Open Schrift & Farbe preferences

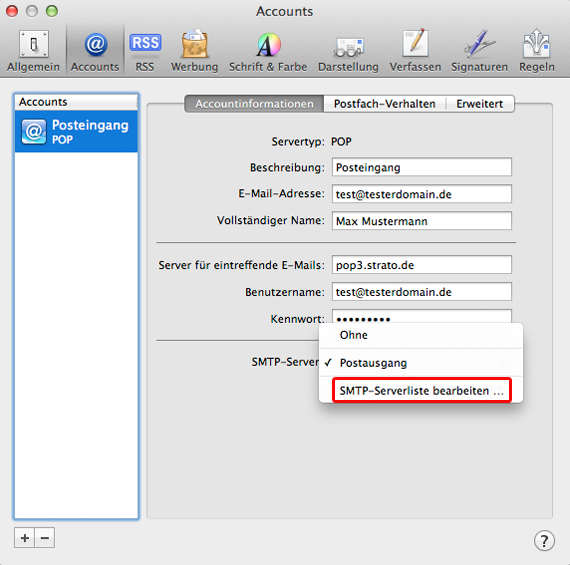coord(268,51)
